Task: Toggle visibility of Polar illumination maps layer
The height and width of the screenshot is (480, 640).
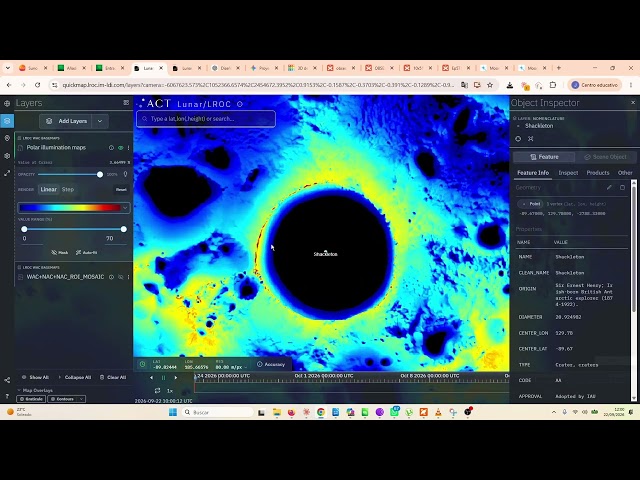Action: [120, 148]
